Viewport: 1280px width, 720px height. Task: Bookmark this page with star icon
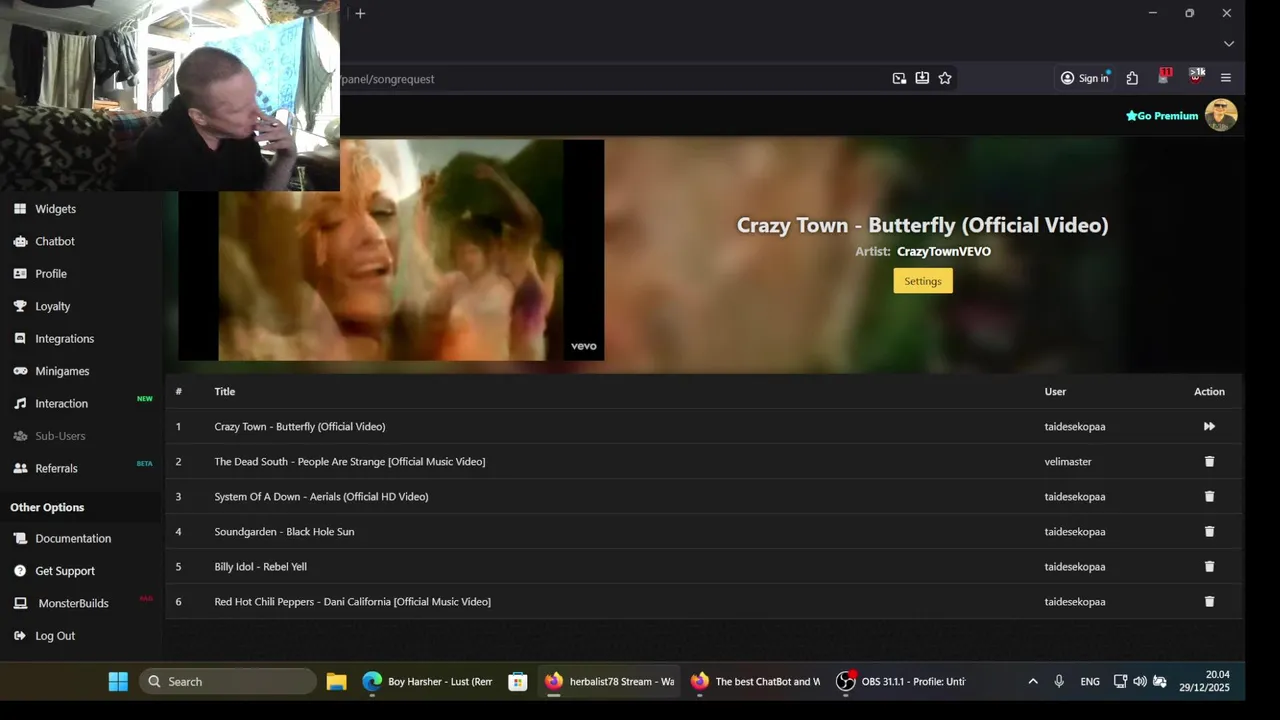(945, 78)
